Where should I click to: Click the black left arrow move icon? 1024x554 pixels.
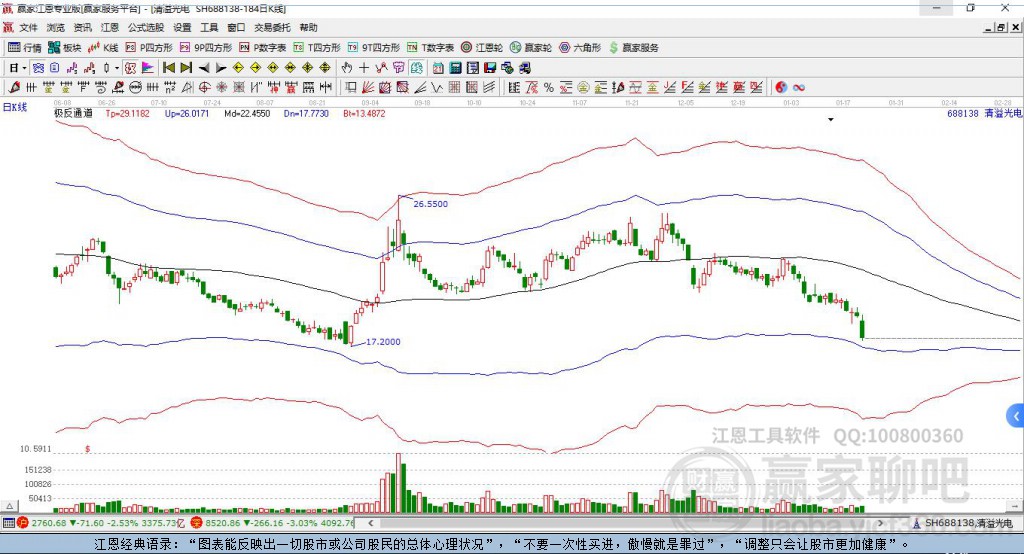(x=204, y=68)
